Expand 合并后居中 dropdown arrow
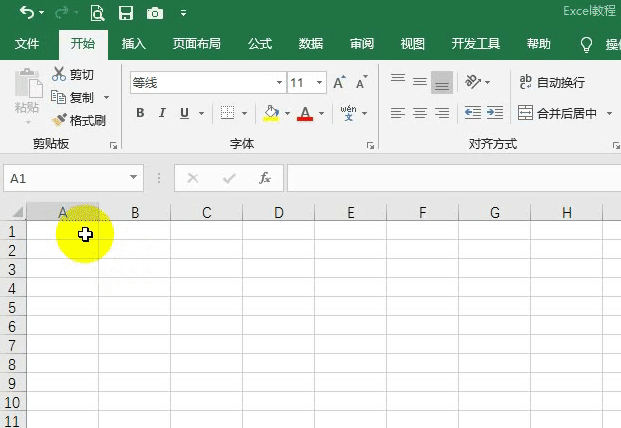Screen dimensions: 621x428 (609, 114)
